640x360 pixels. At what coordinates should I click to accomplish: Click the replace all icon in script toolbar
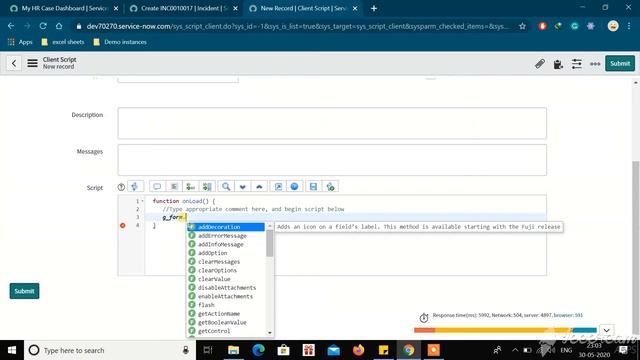click(x=207, y=187)
